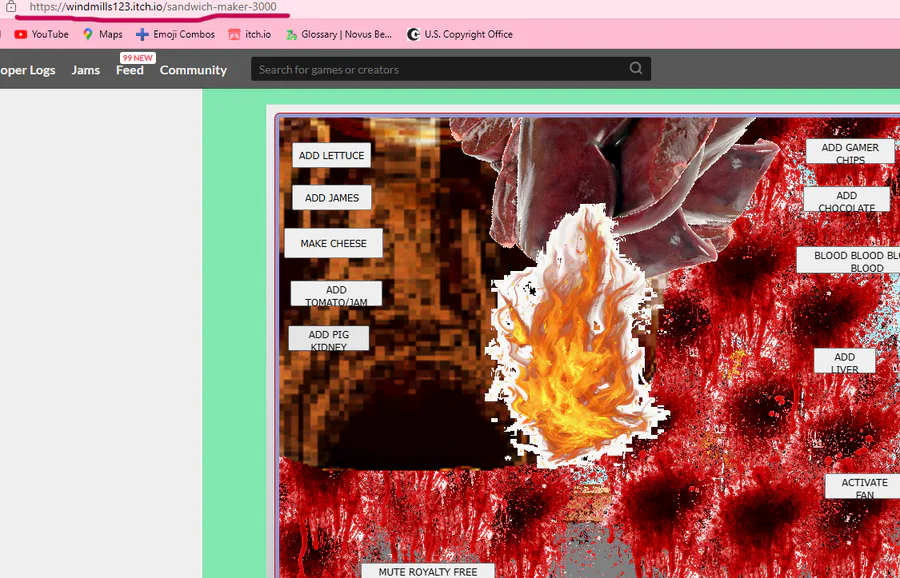Click the 99 NEW badge on Feed
This screenshot has width=900, height=578.
pyautogui.click(x=138, y=58)
